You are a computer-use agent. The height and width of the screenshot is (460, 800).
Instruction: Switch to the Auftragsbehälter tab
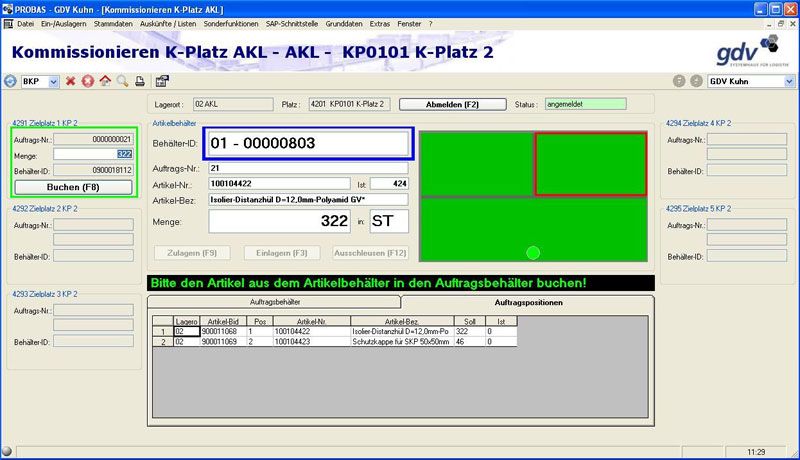pos(274,302)
